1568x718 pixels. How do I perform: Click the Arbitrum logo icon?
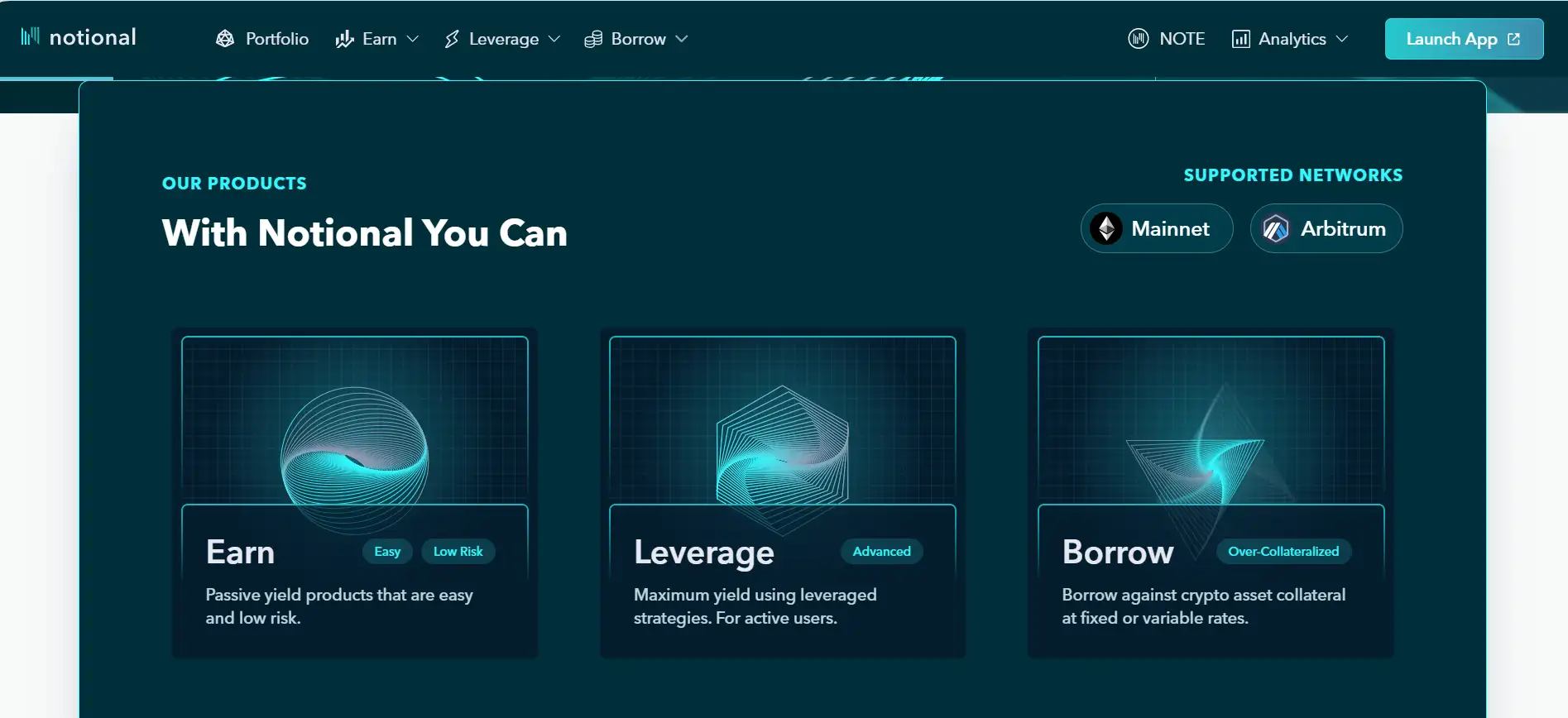1276,228
